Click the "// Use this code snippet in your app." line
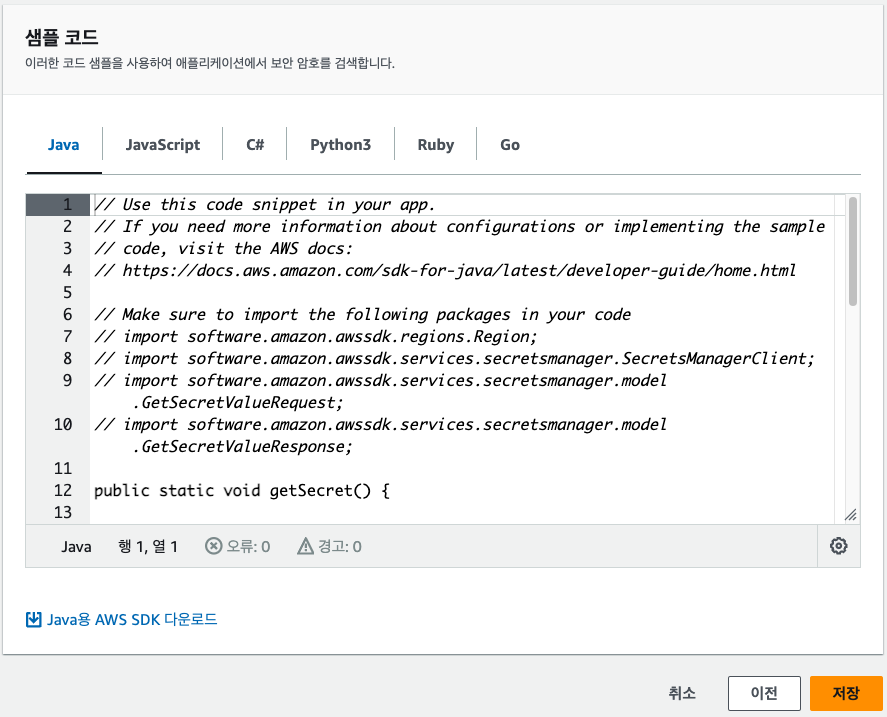 (x=265, y=204)
